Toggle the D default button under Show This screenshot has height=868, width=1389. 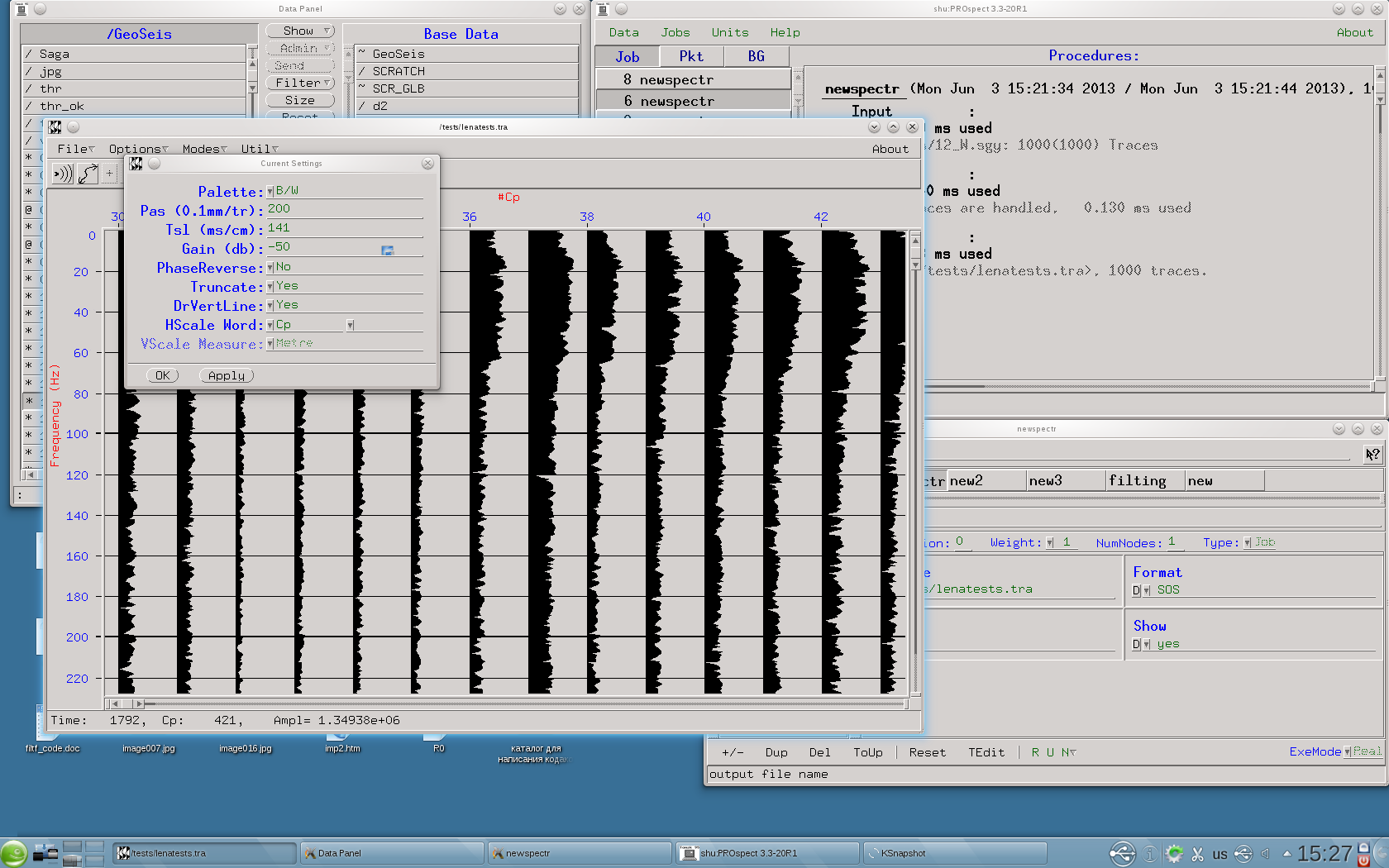point(1136,645)
